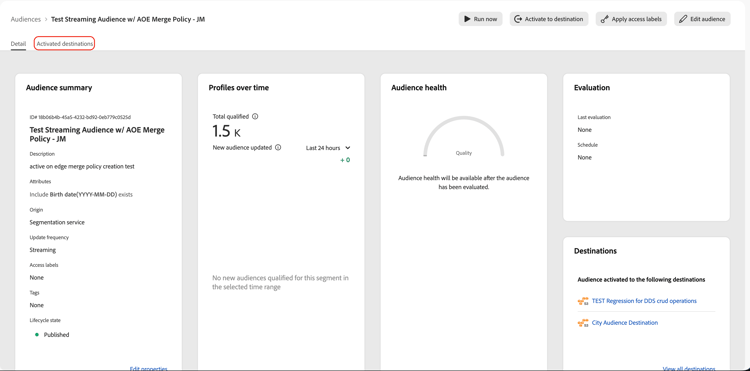Click the TEST Regression destination icon
The height and width of the screenshot is (371, 750).
[x=583, y=301]
